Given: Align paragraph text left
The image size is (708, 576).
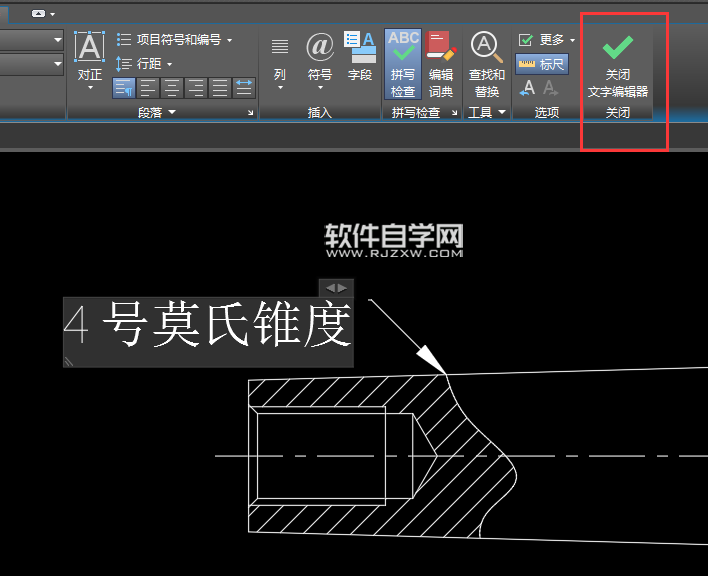Looking at the screenshot, I should [148, 88].
